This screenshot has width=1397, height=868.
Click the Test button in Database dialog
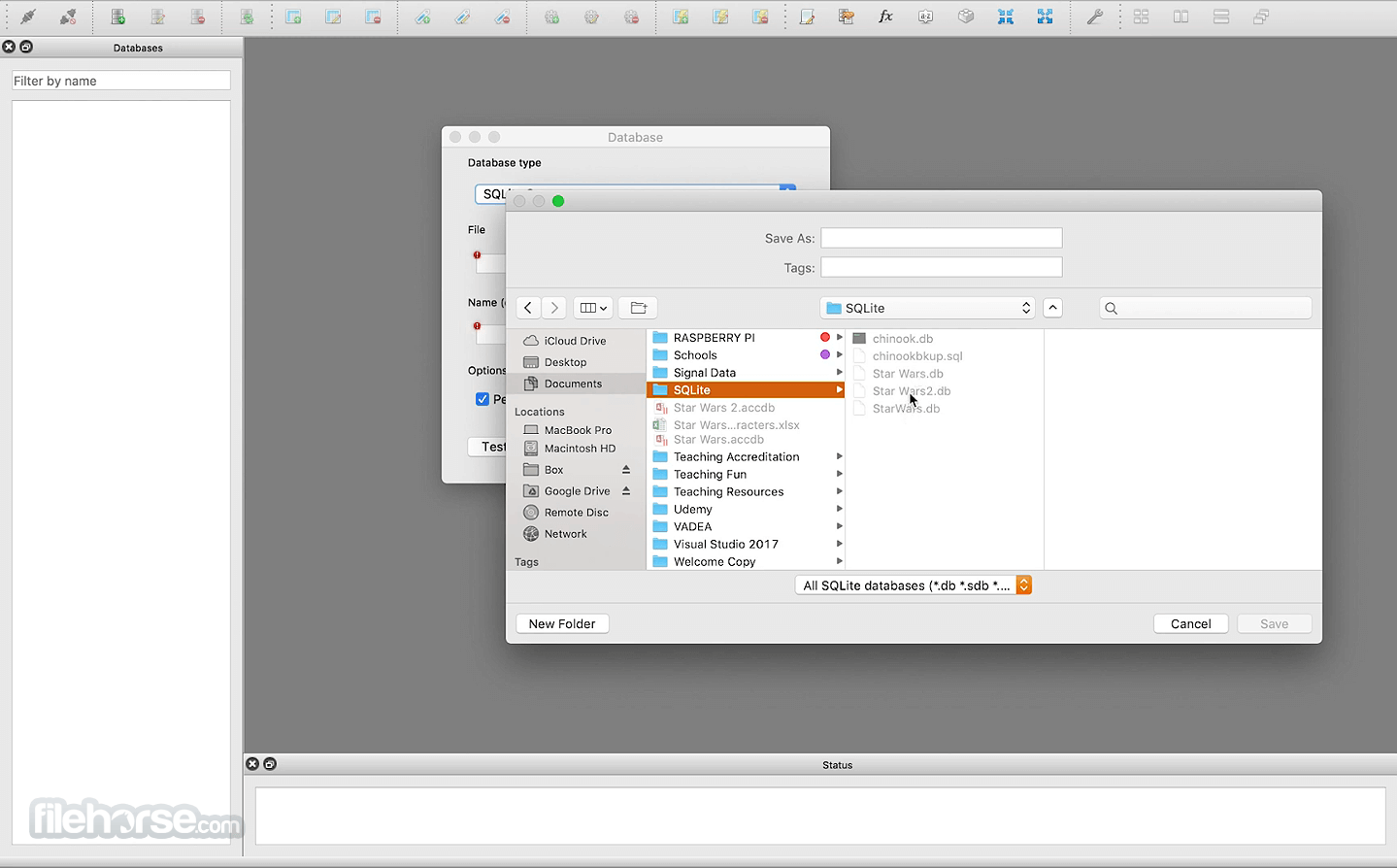tap(488, 447)
